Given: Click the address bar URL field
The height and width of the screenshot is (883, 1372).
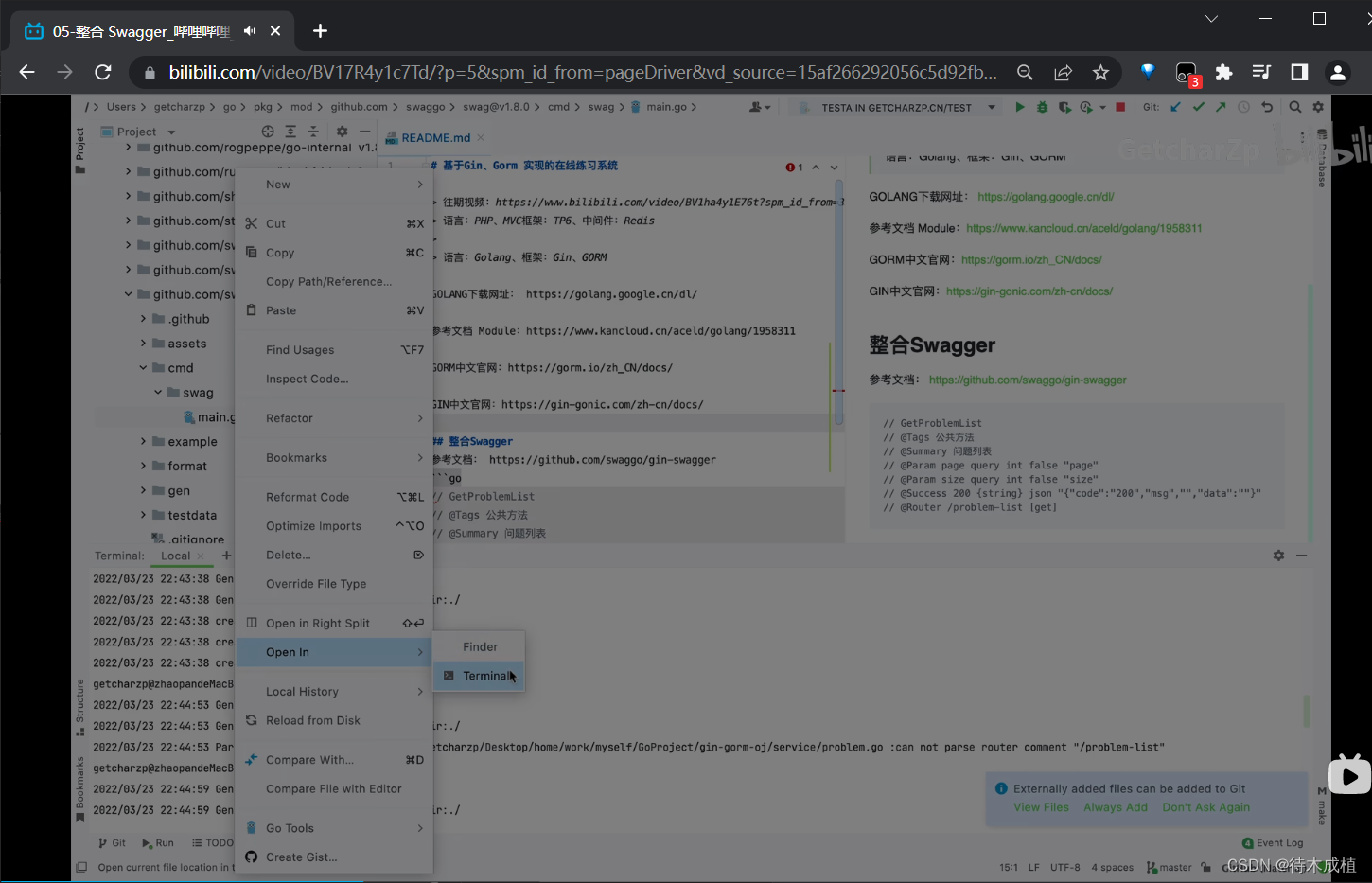Looking at the screenshot, I should click(582, 72).
